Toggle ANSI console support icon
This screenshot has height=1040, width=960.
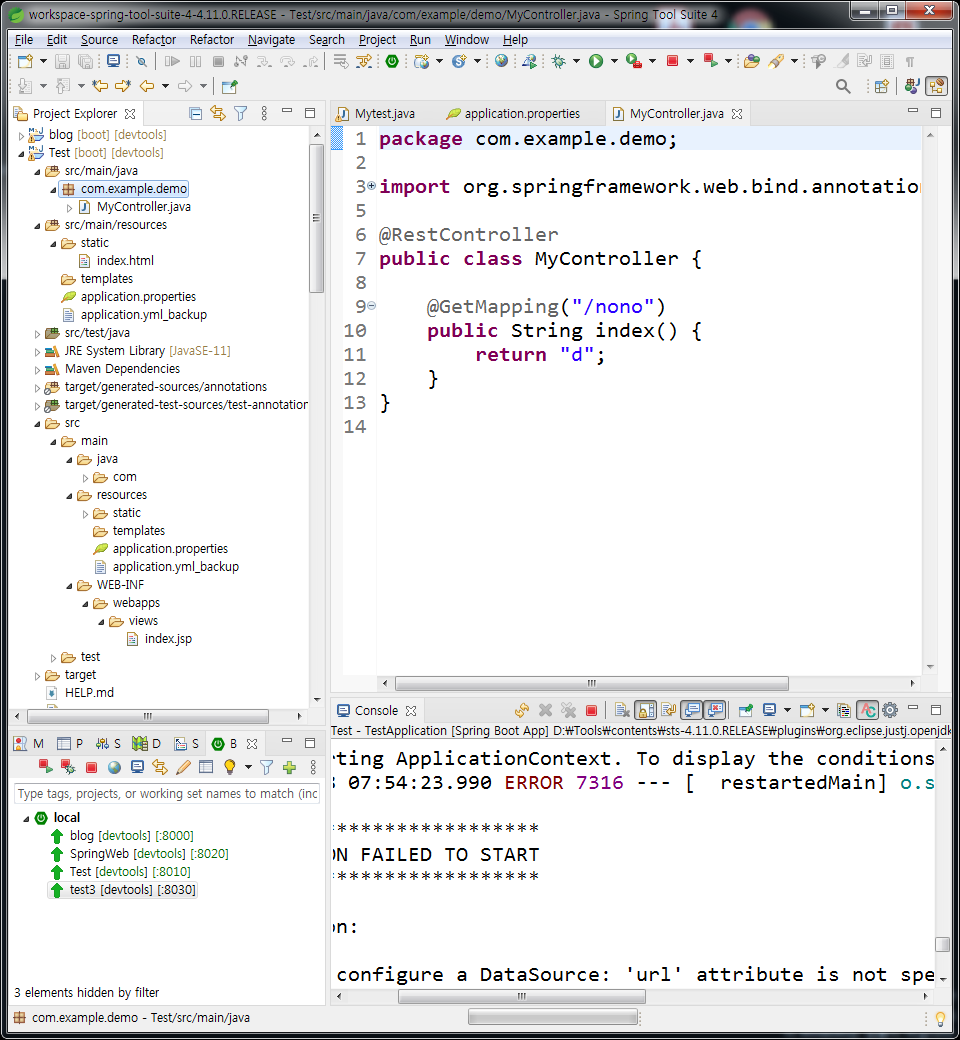coord(867,710)
